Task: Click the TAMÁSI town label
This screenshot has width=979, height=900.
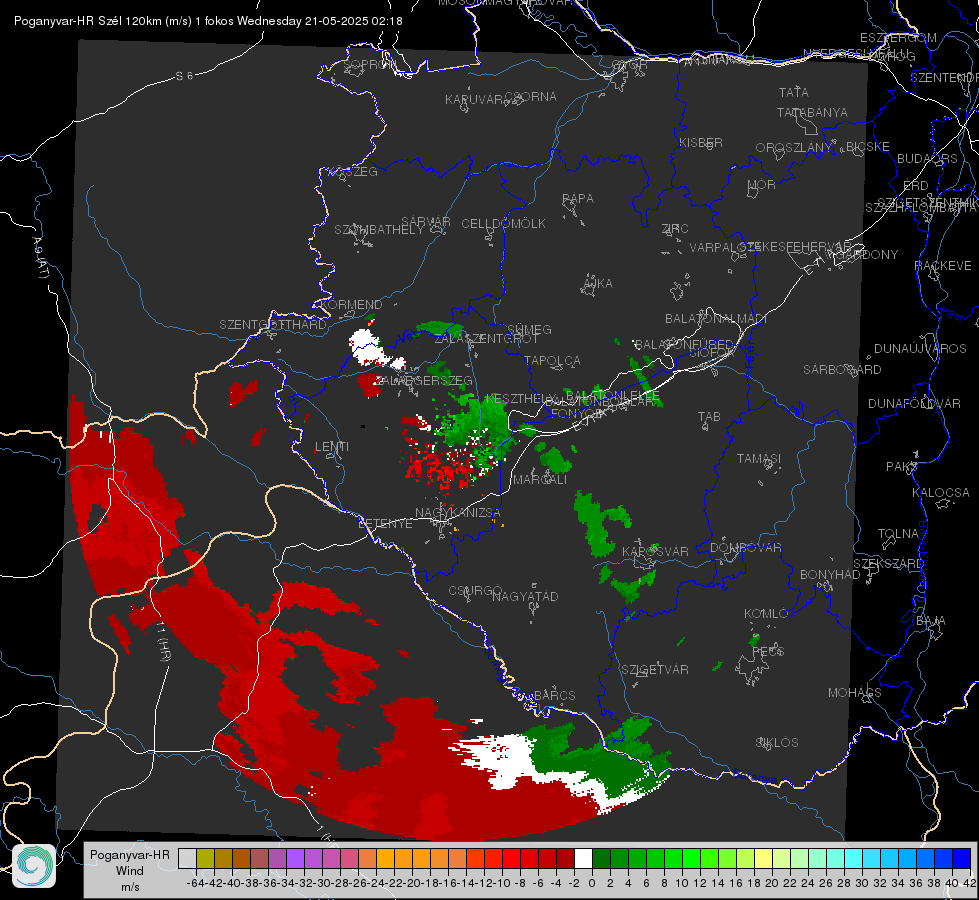Action: (x=759, y=459)
